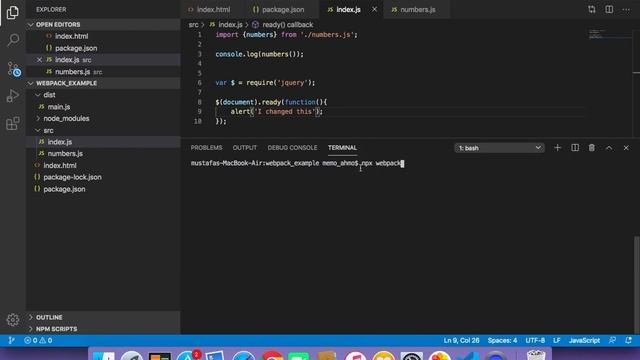Change the JavaScript language mode
This screenshot has height=360, width=640.
(x=584, y=340)
